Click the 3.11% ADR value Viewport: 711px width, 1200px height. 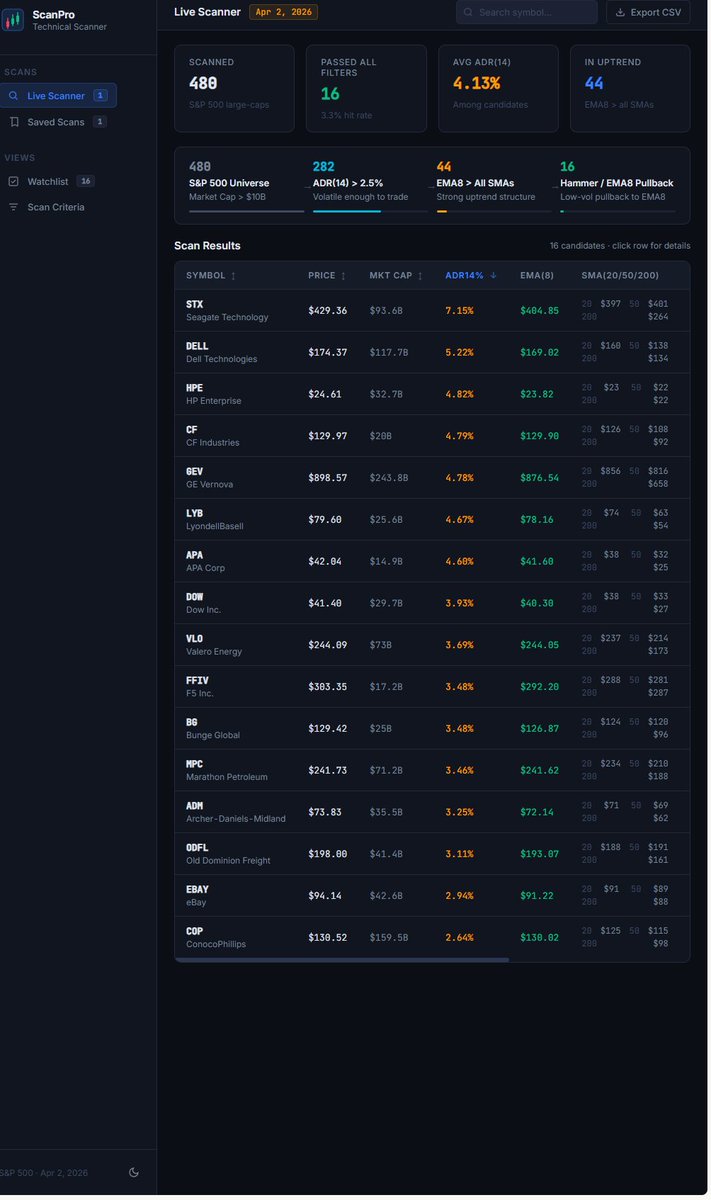tap(459, 854)
